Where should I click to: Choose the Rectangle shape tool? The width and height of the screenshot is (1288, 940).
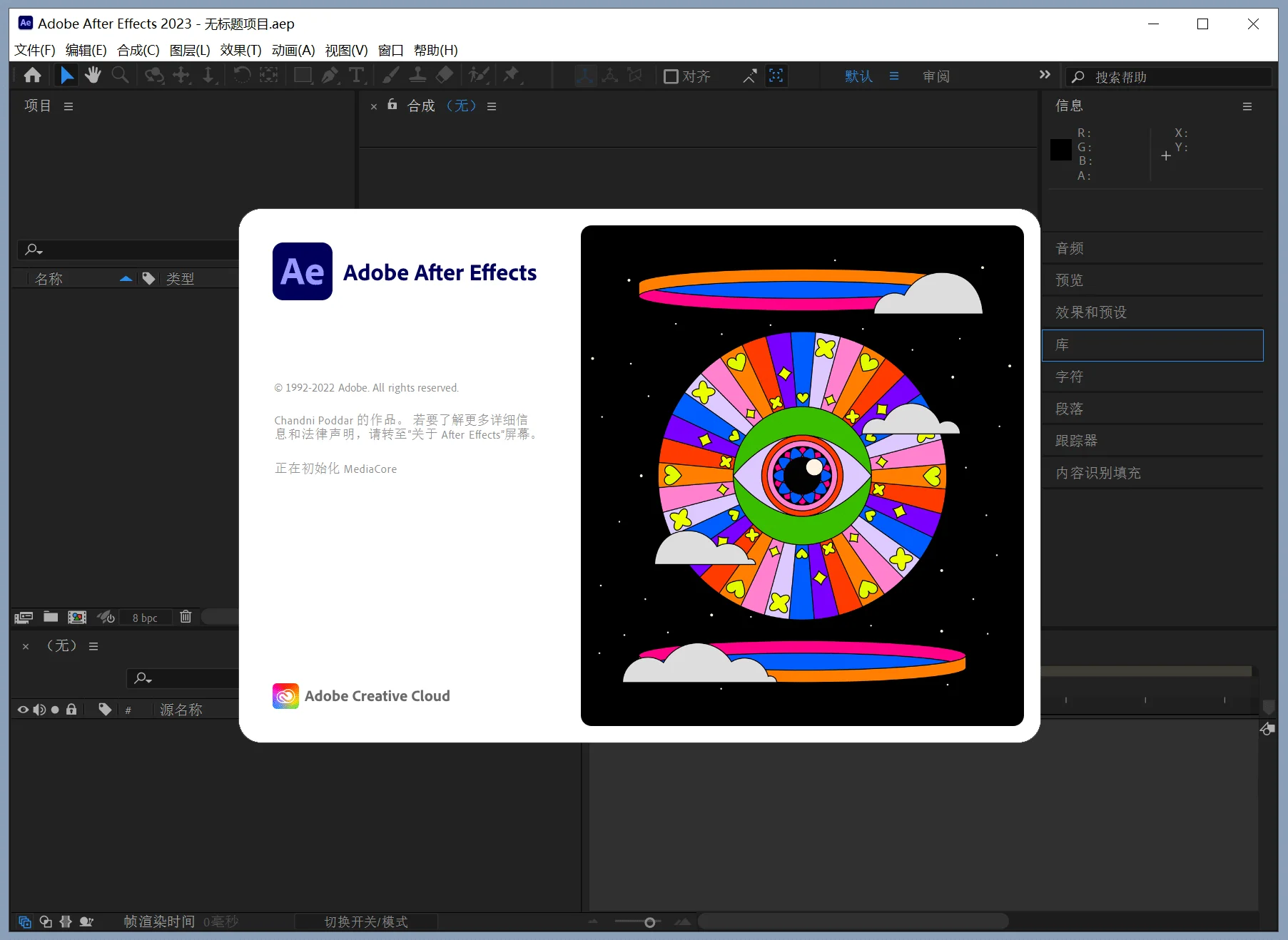[x=303, y=75]
